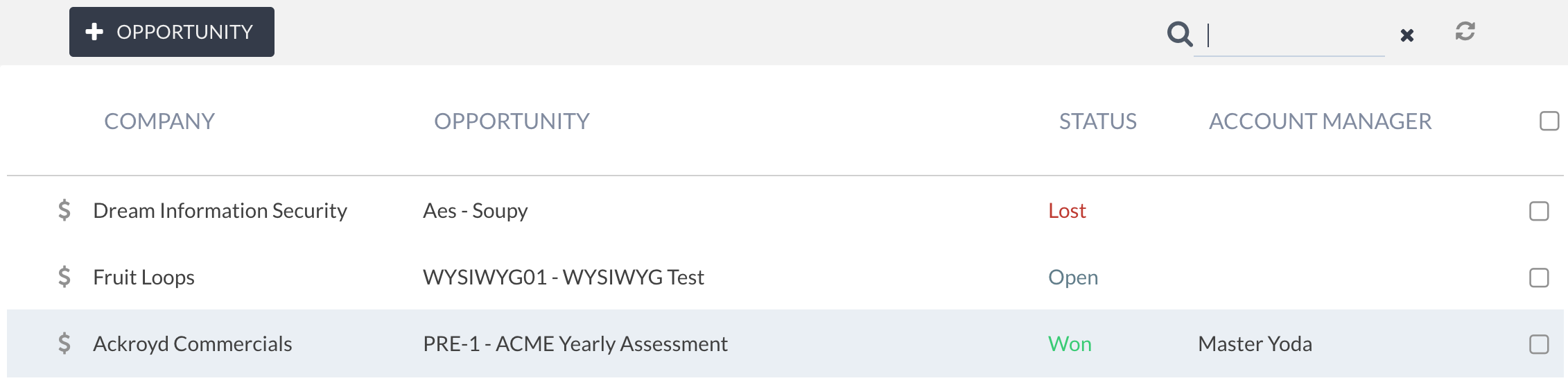Open PRE-1 - ACME Yearly Assessment
1568x383 pixels.
[575, 343]
